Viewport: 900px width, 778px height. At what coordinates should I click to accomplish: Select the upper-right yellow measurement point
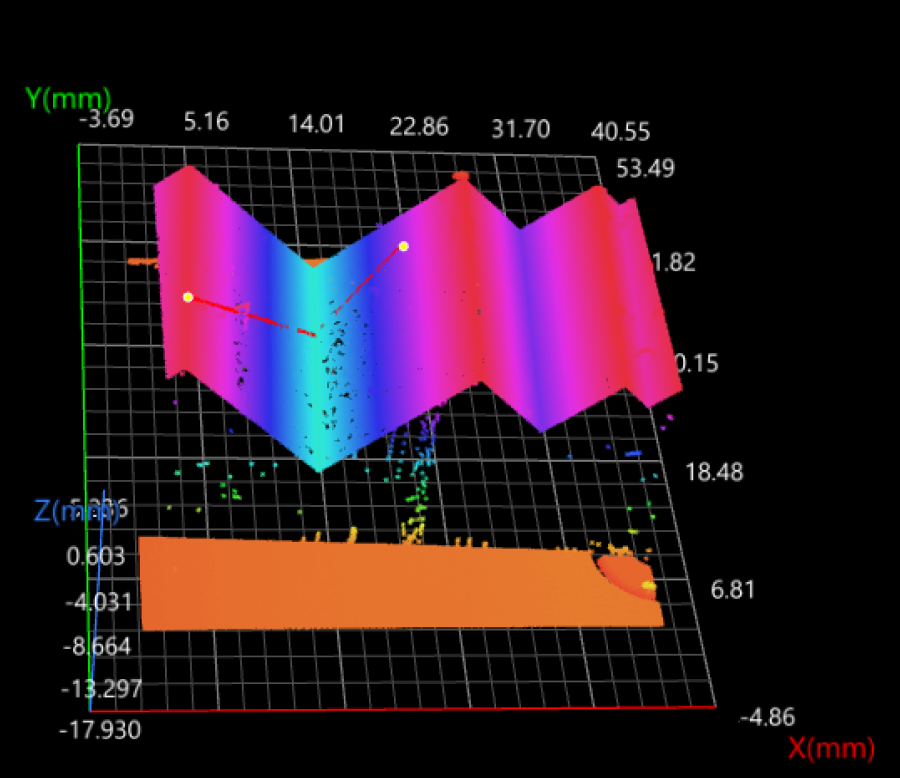404,246
